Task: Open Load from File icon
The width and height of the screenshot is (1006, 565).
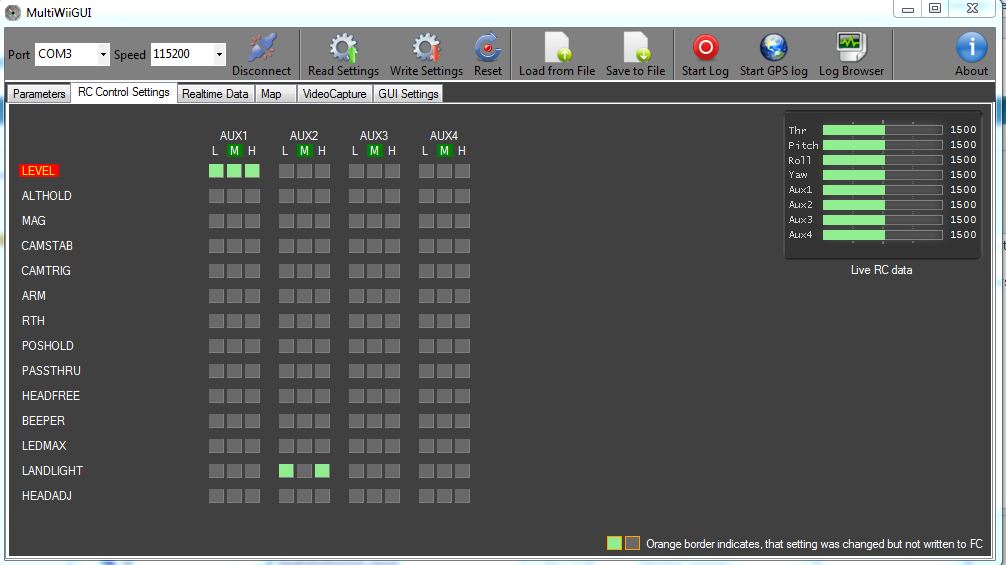Action: pyautogui.click(x=557, y=48)
